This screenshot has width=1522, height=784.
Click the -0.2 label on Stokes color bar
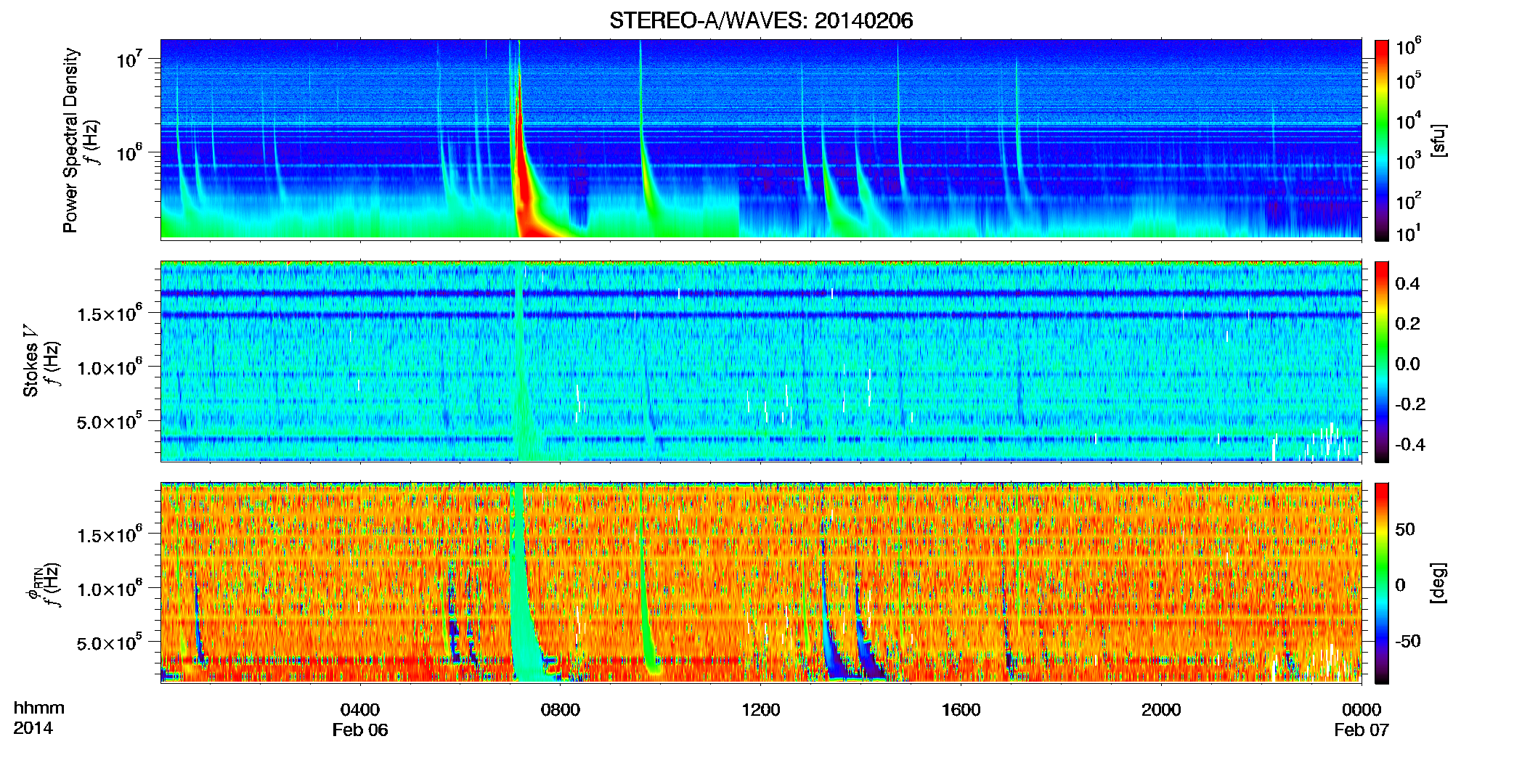(x=1410, y=404)
